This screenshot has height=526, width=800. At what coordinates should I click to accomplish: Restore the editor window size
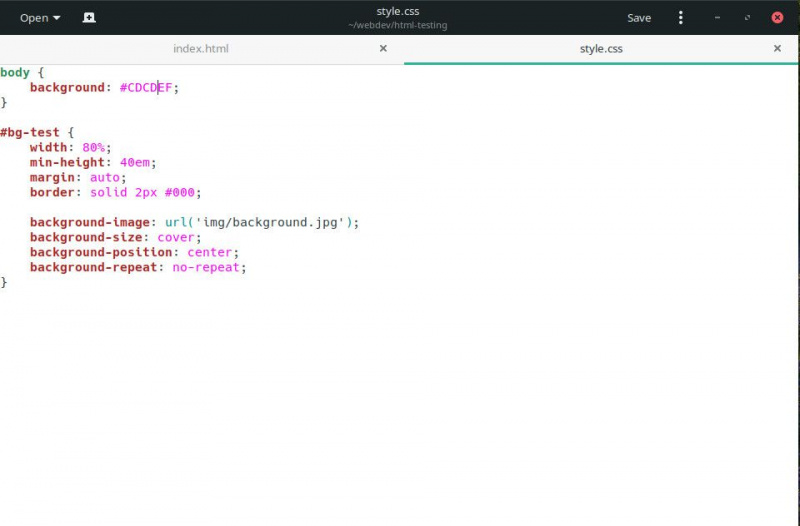tap(747, 18)
